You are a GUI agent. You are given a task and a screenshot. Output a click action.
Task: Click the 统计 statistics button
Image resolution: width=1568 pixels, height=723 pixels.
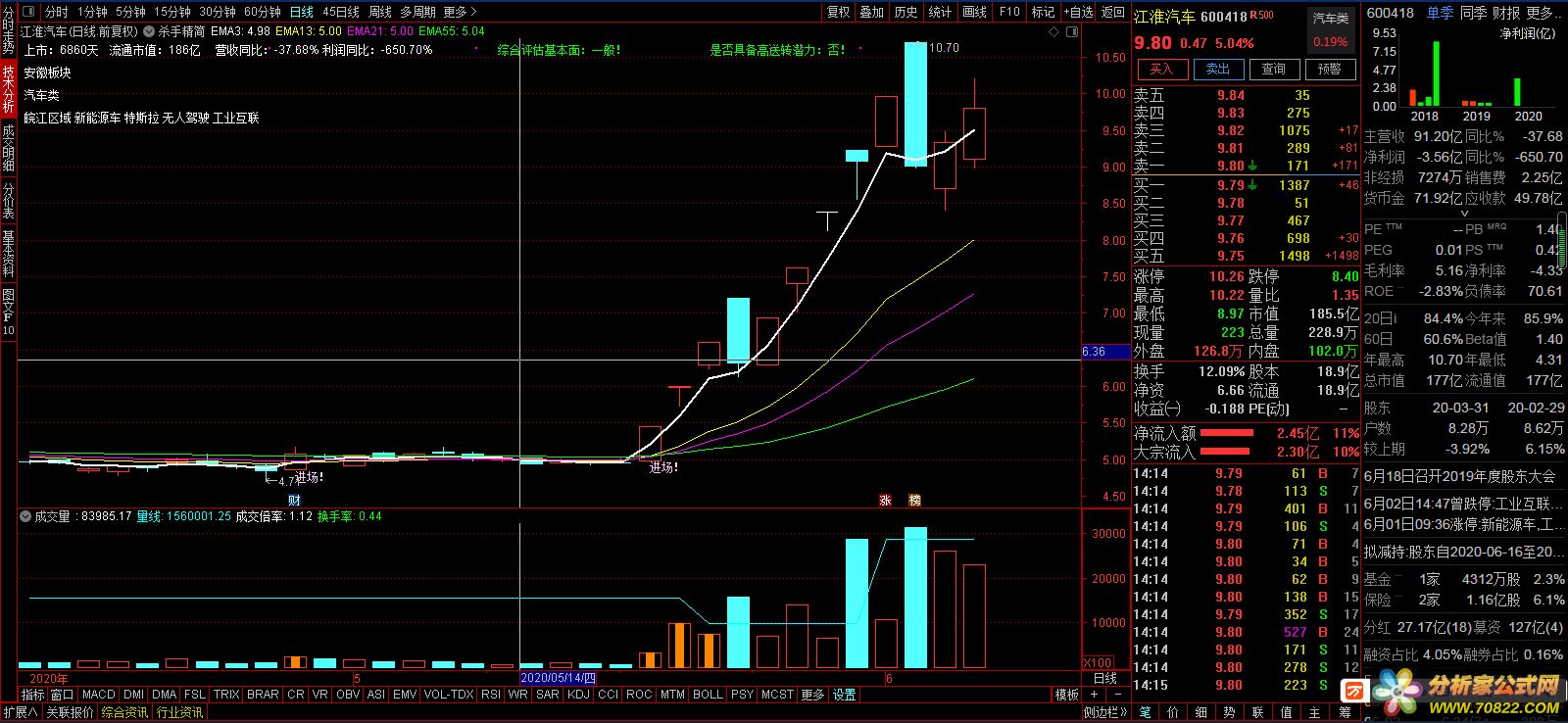[x=941, y=12]
